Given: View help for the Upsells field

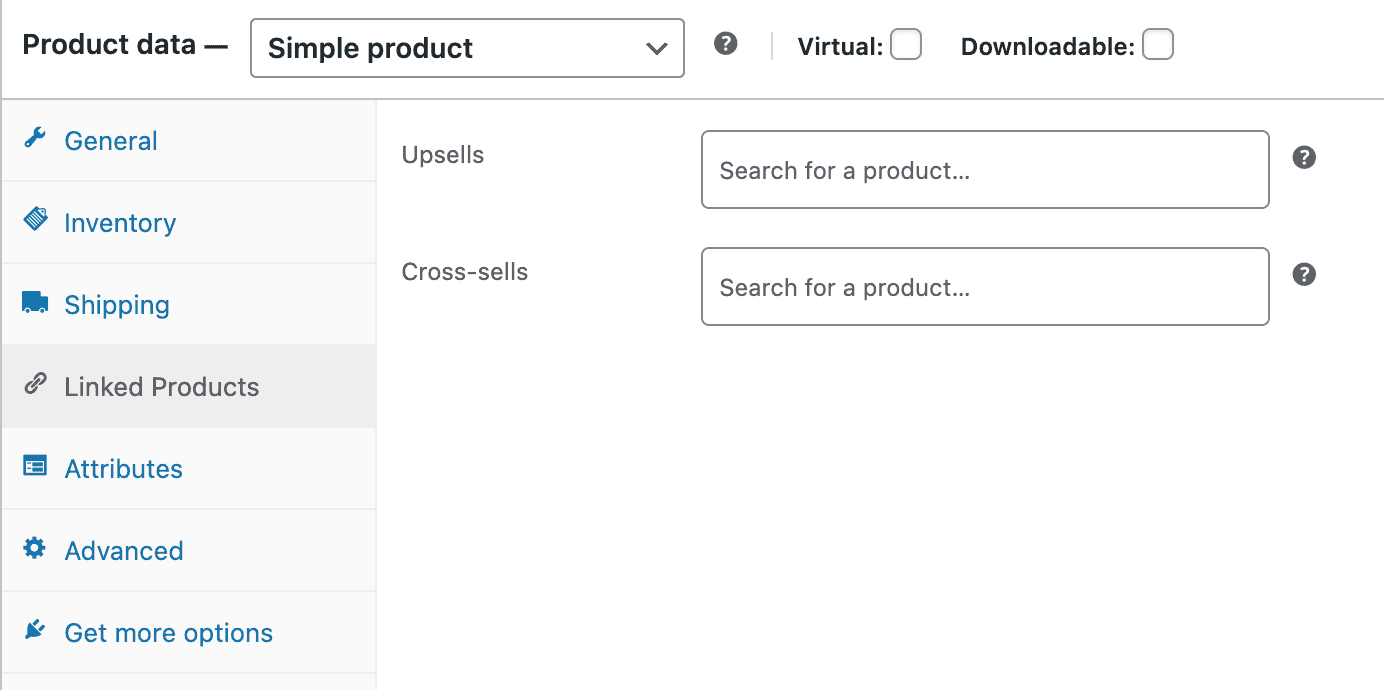Looking at the screenshot, I should pos(1304,157).
